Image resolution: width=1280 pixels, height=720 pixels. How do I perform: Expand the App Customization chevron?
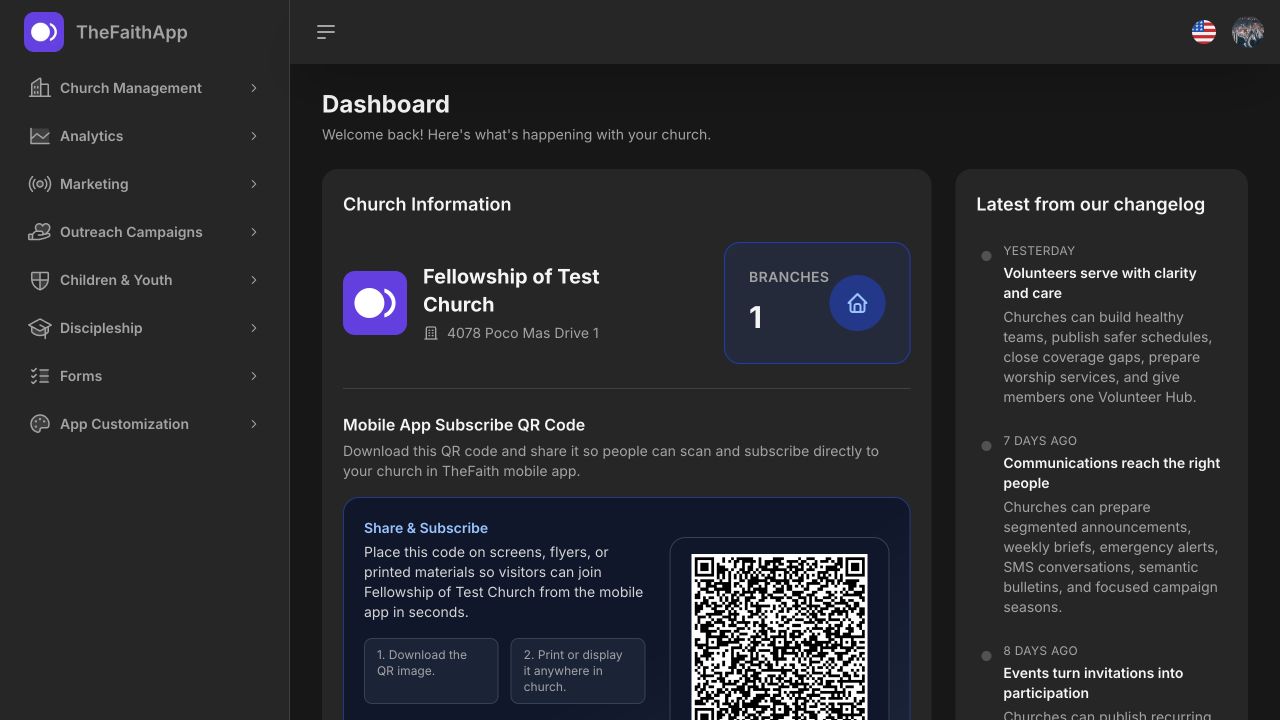tap(254, 424)
